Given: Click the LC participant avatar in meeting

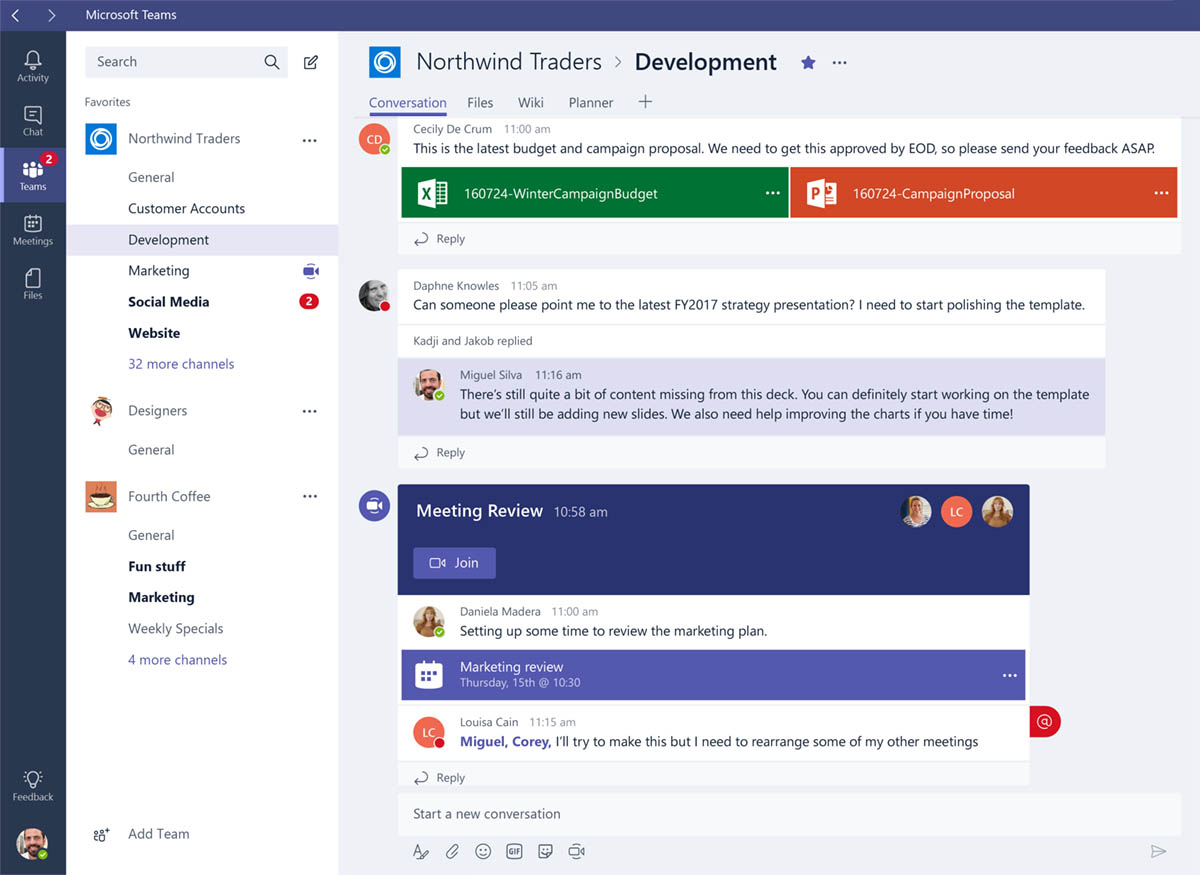Looking at the screenshot, I should (x=956, y=512).
